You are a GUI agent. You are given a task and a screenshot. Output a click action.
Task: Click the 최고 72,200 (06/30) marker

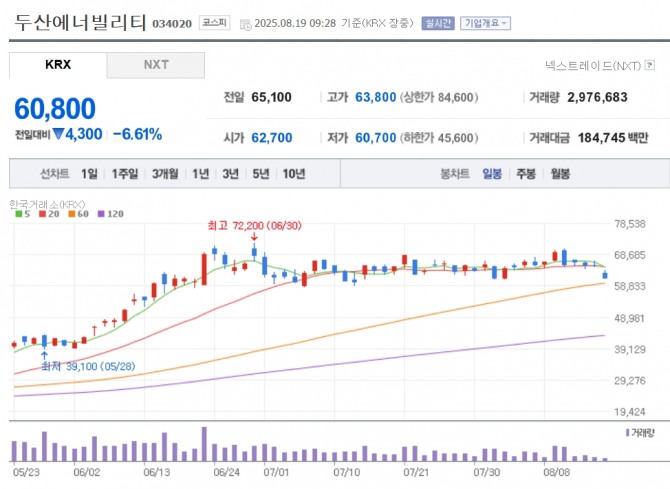(255, 225)
